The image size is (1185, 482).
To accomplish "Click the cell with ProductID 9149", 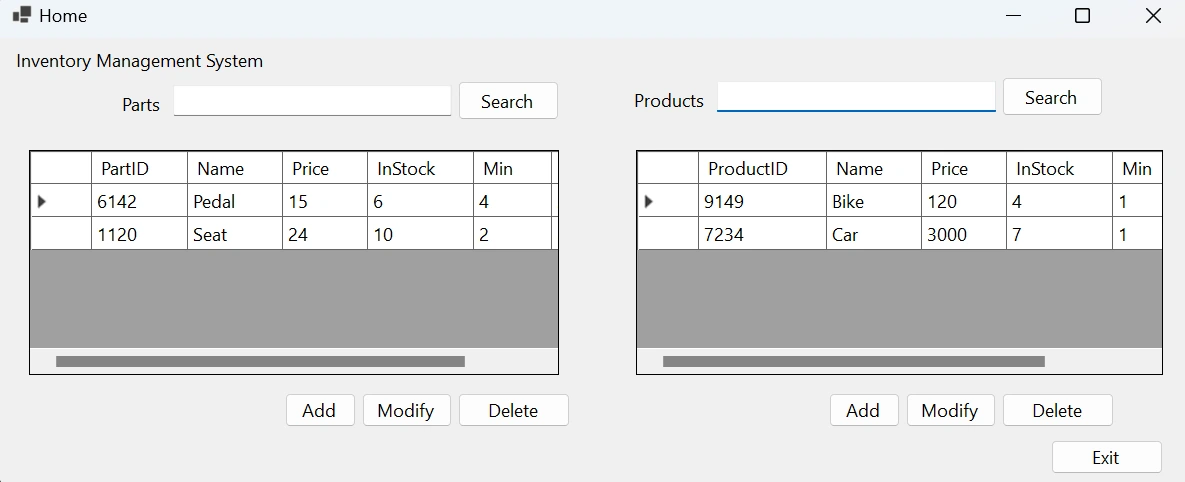I will click(763, 201).
